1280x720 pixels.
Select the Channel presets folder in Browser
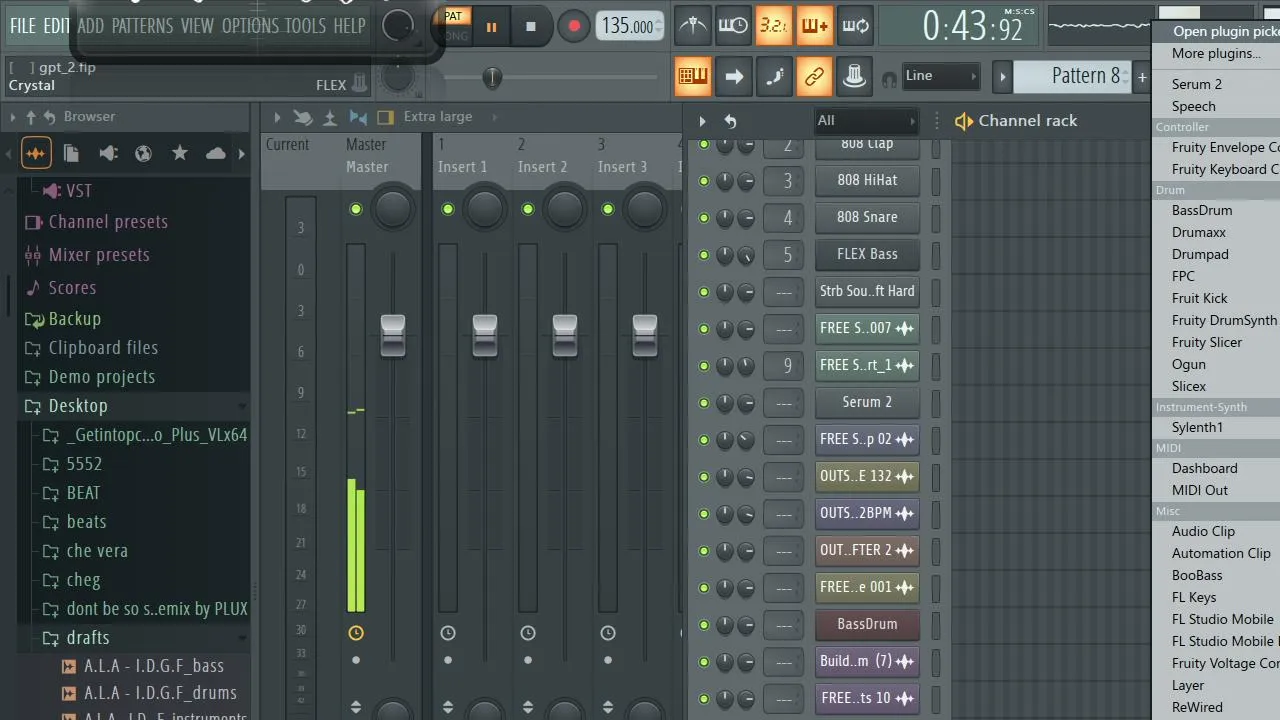pyautogui.click(x=108, y=223)
